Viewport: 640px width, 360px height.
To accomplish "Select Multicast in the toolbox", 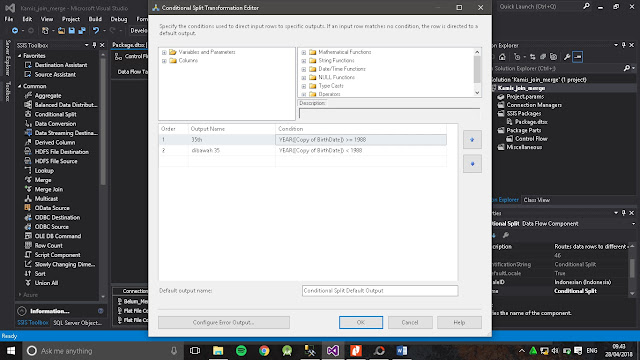I will [x=46, y=199].
